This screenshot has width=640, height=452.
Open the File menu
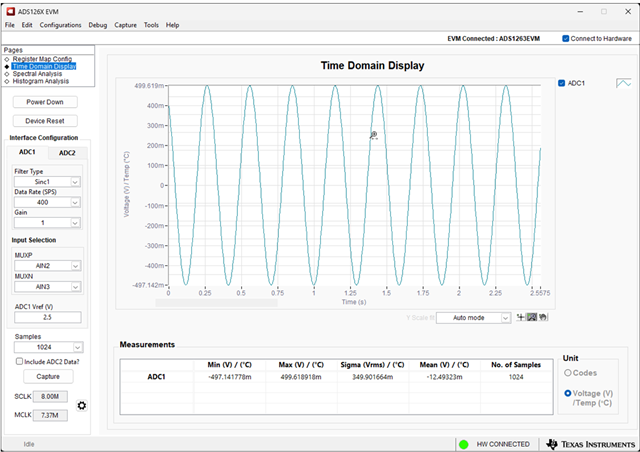[9, 25]
